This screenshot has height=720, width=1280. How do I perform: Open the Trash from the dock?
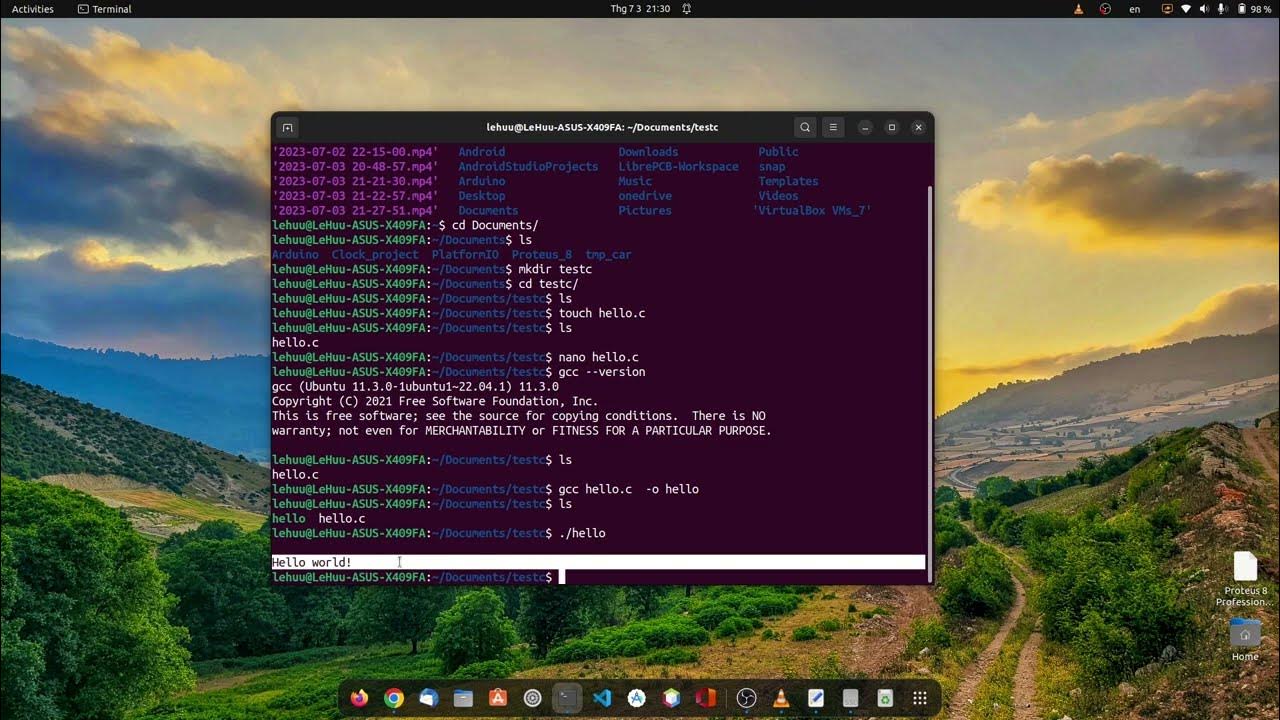coord(885,698)
